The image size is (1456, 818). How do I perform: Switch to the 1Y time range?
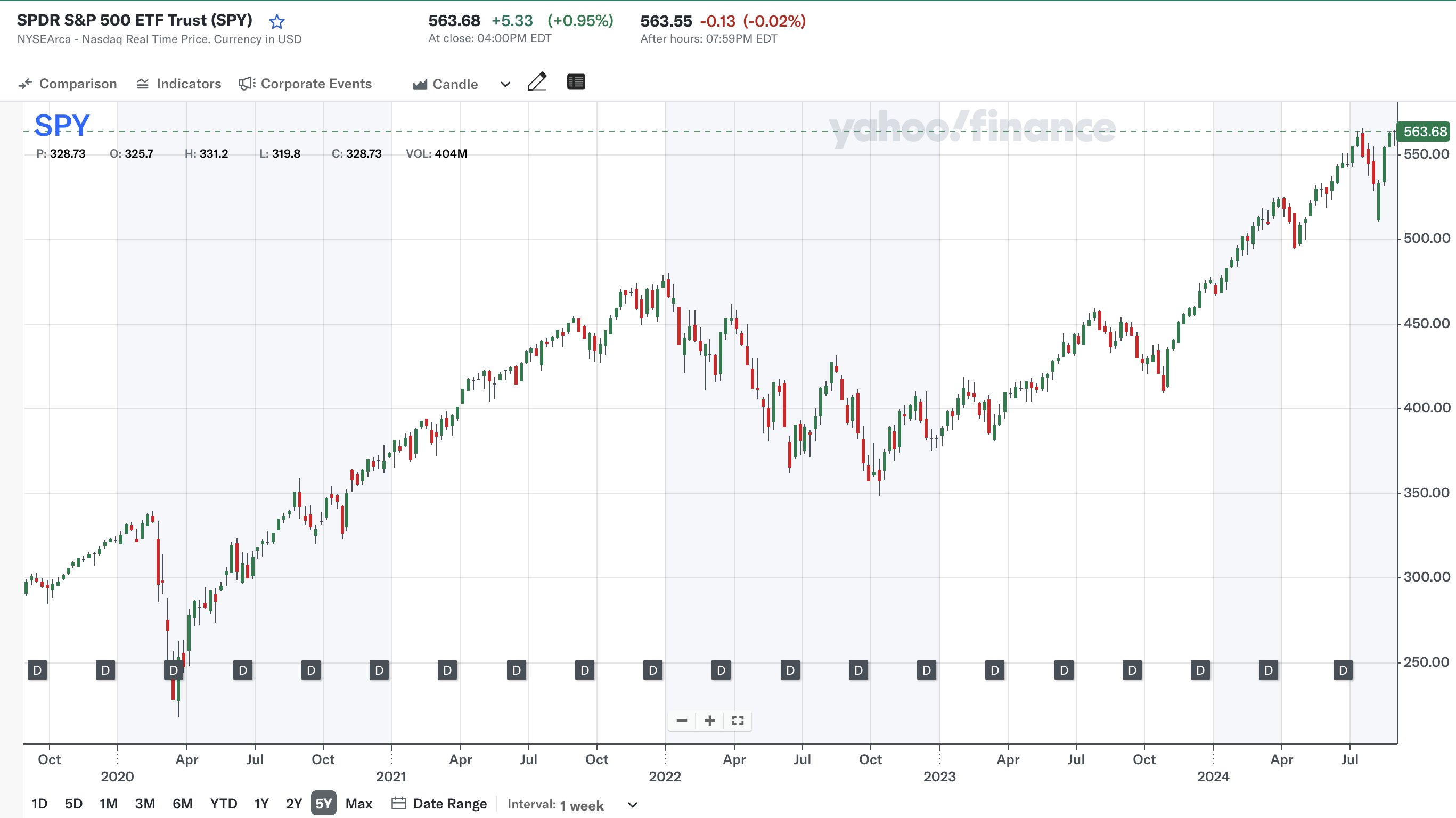point(260,803)
